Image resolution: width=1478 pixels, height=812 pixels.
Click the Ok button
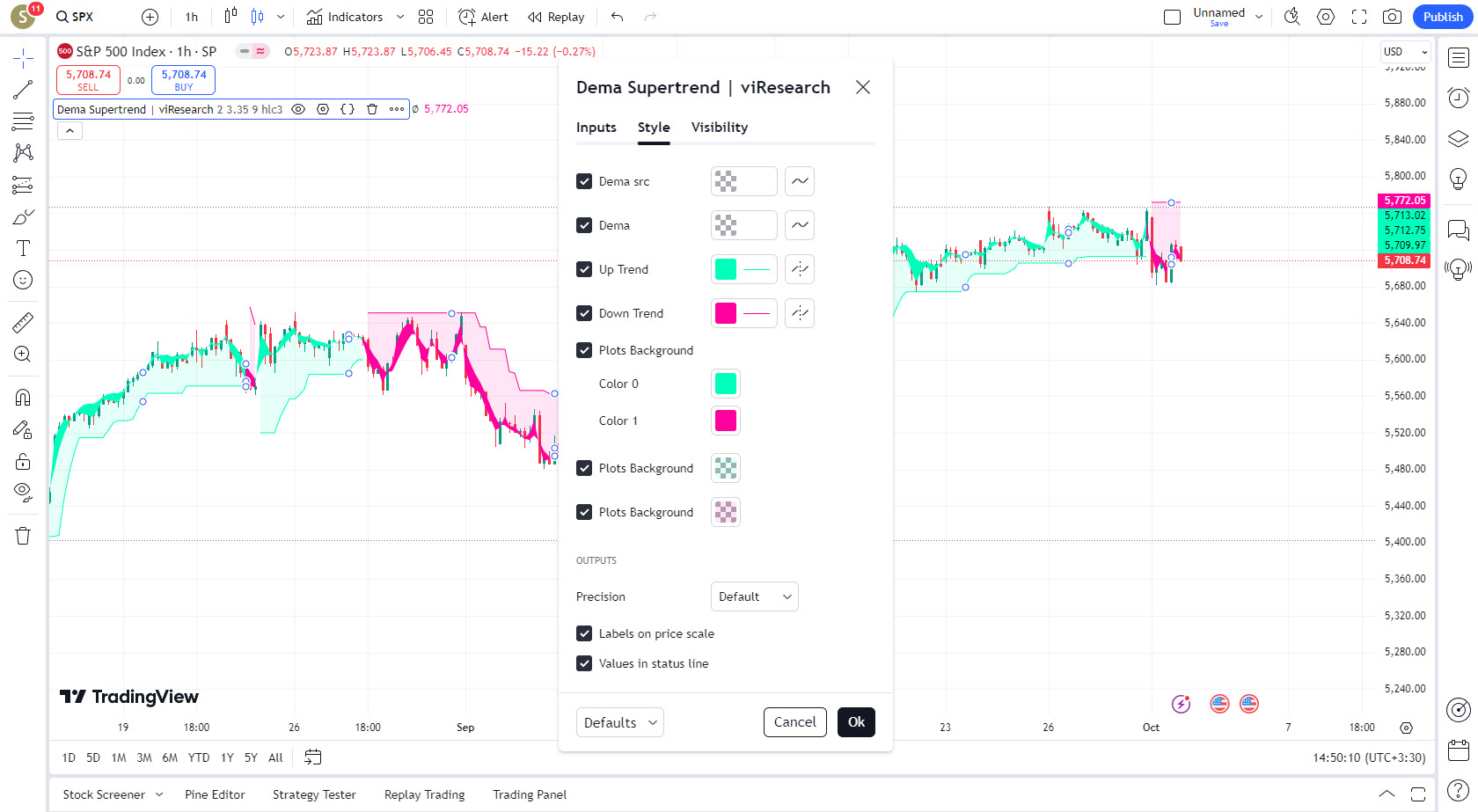click(x=856, y=722)
